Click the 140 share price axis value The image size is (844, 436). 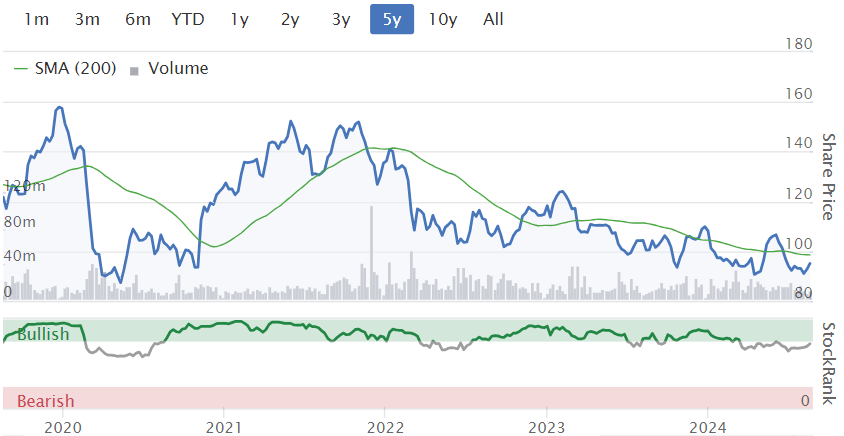tap(799, 143)
